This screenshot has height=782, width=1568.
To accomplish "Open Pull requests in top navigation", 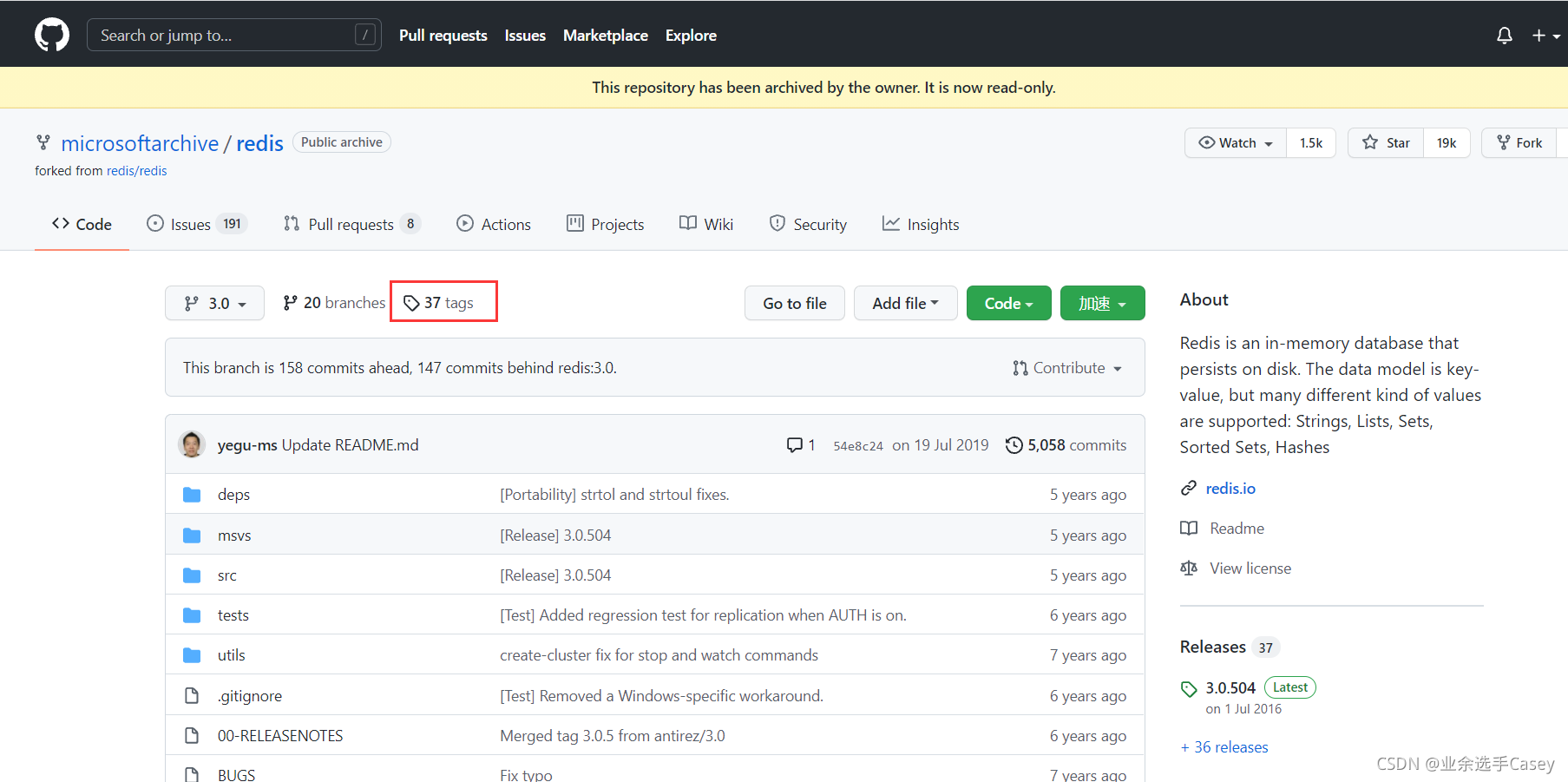I will 443,36.
